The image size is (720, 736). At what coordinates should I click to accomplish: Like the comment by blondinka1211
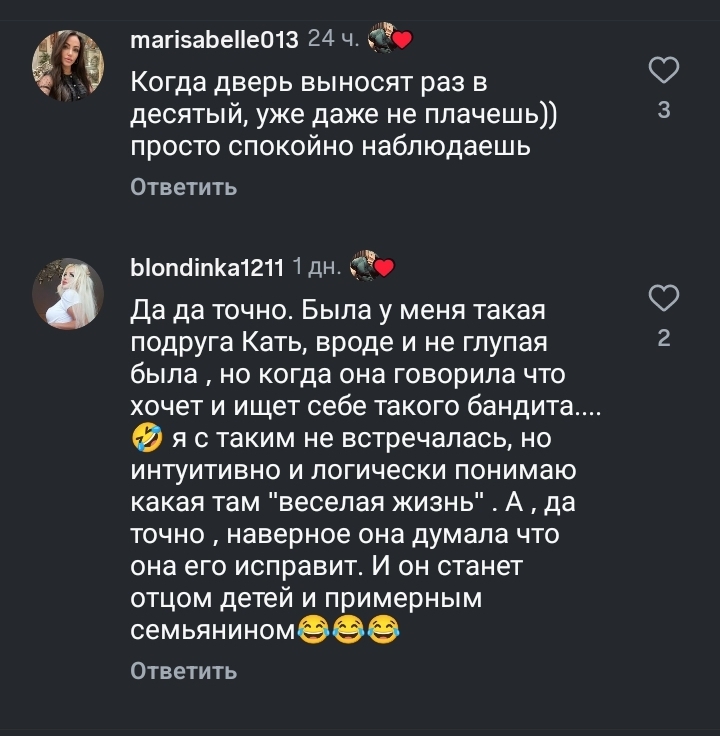click(x=664, y=298)
